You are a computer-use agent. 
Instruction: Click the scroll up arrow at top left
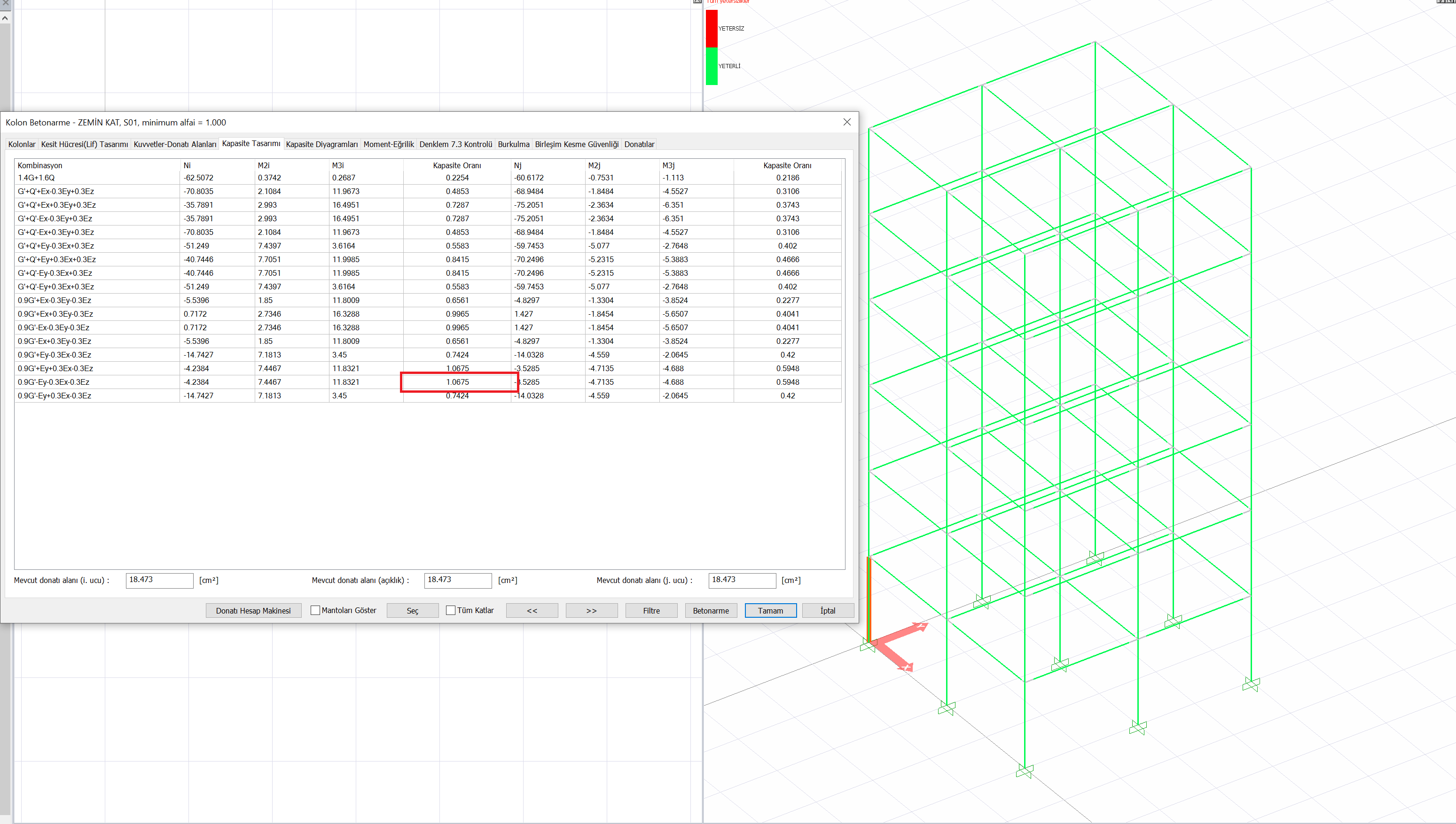tap(5, 18)
